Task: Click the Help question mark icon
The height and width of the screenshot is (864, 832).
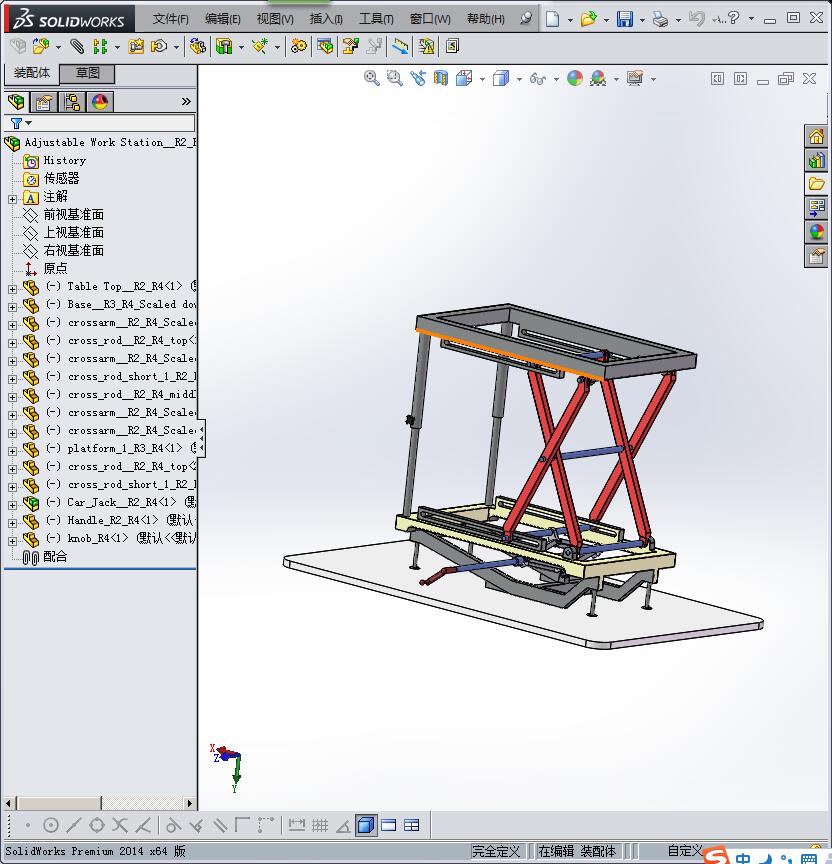Action: pyautogui.click(x=733, y=18)
